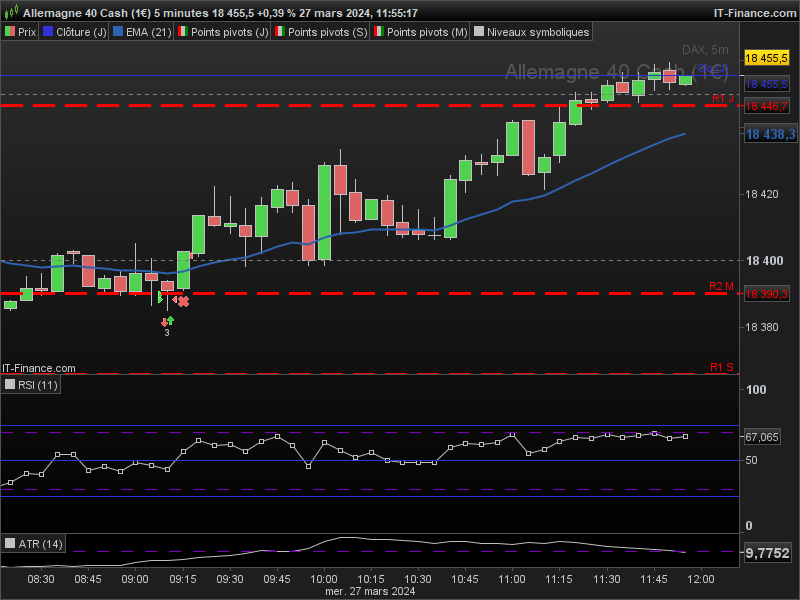Click the Niveaux symboliques grey swatch
The height and width of the screenshot is (600, 800).
(x=479, y=32)
